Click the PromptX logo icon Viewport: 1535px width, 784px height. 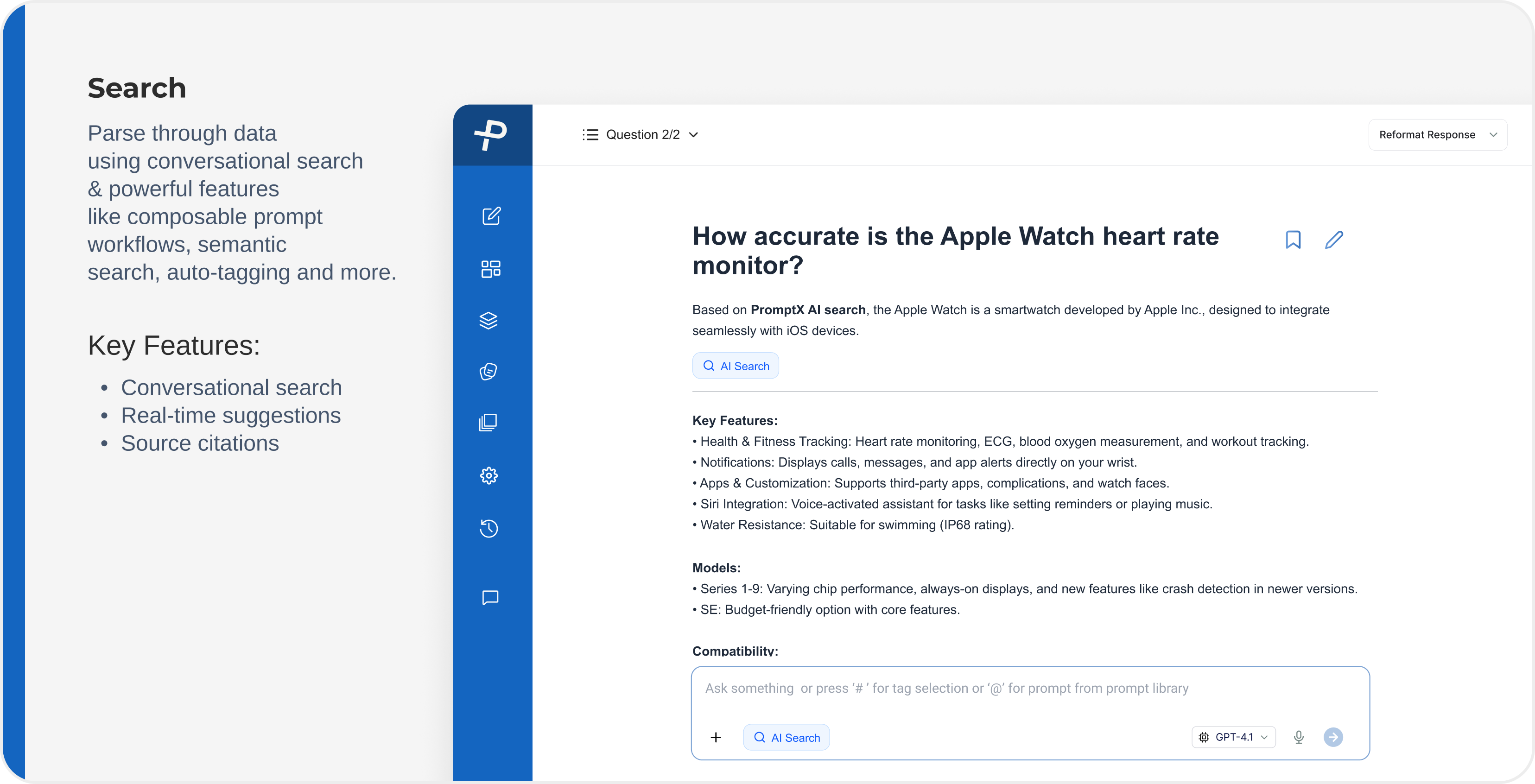(491, 135)
